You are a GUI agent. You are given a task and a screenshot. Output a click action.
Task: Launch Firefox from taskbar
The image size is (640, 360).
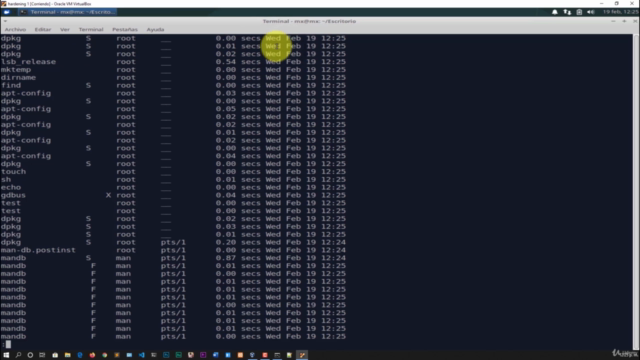[92, 355]
